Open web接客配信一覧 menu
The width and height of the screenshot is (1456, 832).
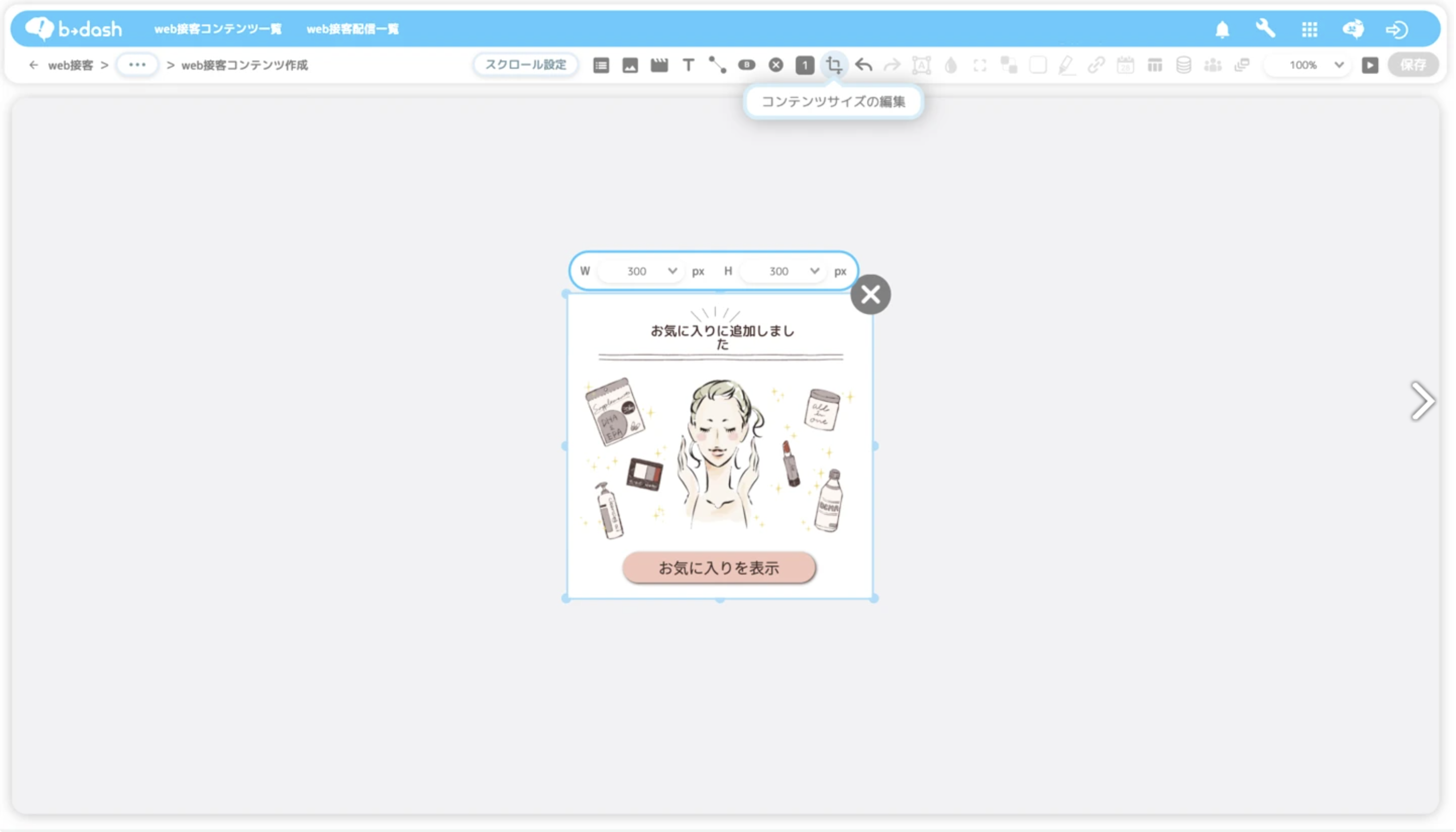352,29
